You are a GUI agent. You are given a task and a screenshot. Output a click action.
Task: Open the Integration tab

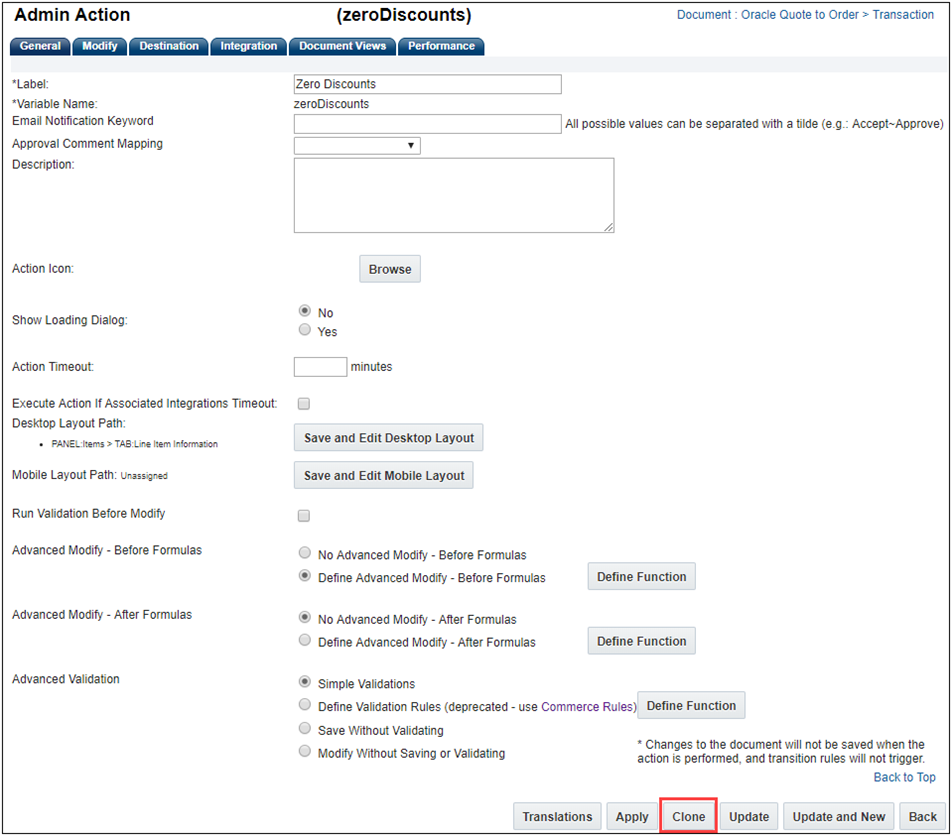[248, 46]
